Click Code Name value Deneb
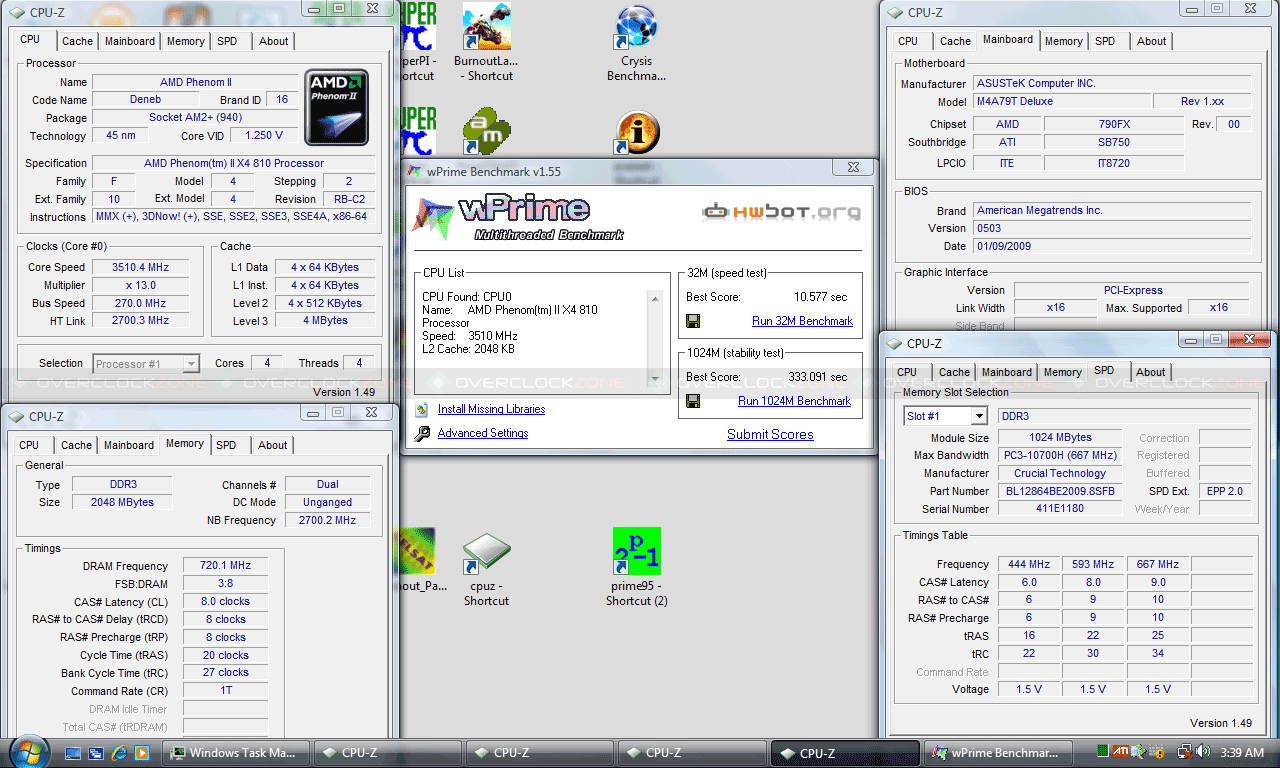The height and width of the screenshot is (768, 1280). [x=146, y=100]
